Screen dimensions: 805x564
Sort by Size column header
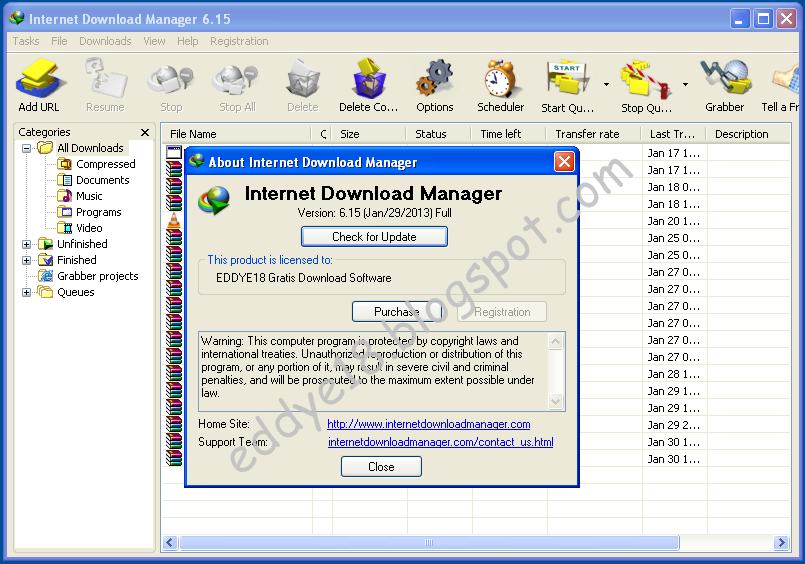[369, 134]
